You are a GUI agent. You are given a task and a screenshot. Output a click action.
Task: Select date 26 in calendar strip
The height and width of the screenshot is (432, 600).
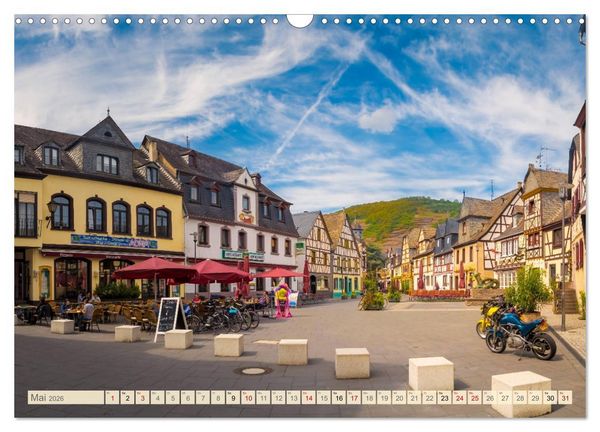click(x=490, y=398)
